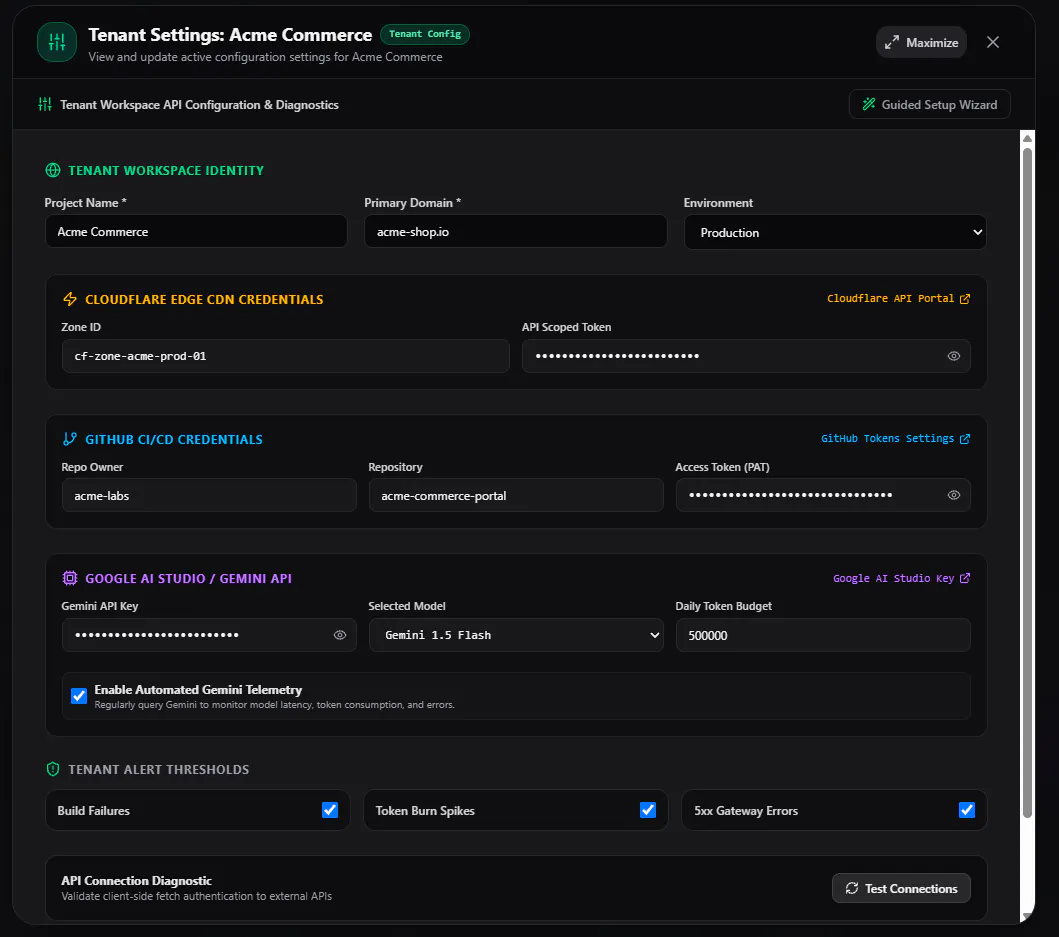
Task: Reveal the Cloudflare API Scoped Token
Action: tap(954, 356)
